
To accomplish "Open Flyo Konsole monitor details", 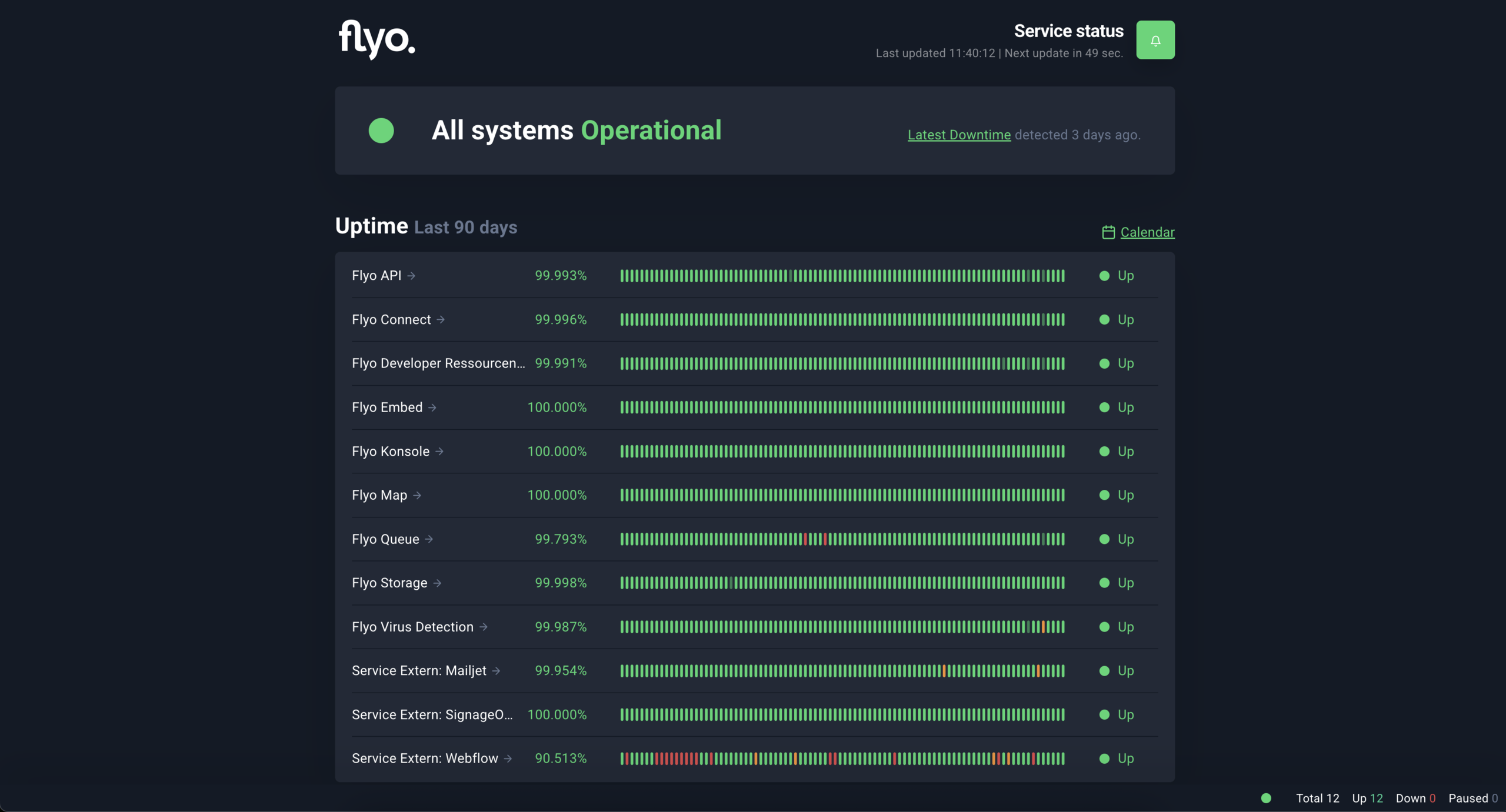I will 391,451.
